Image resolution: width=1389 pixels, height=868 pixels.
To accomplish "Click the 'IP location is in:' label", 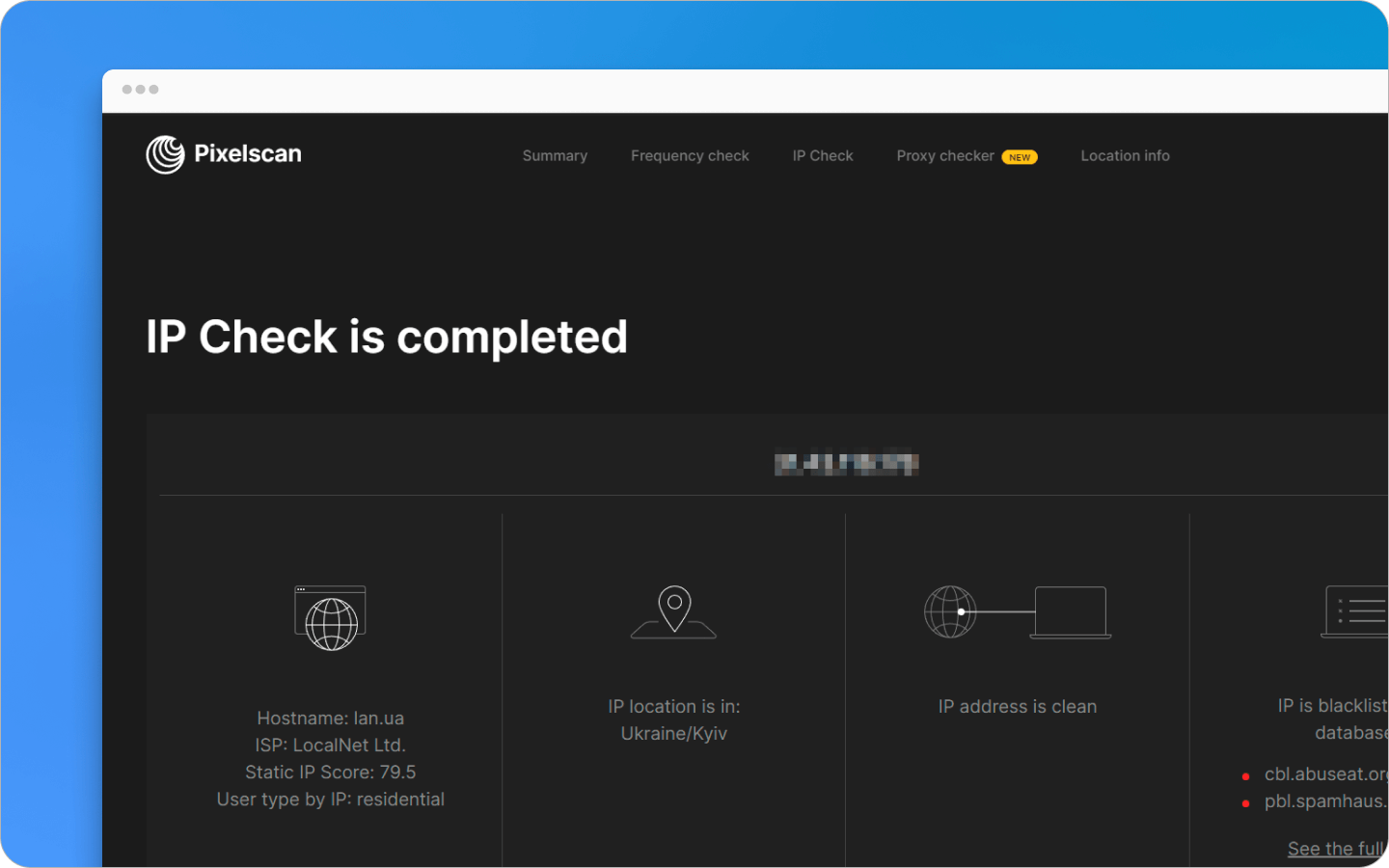I will [x=674, y=706].
